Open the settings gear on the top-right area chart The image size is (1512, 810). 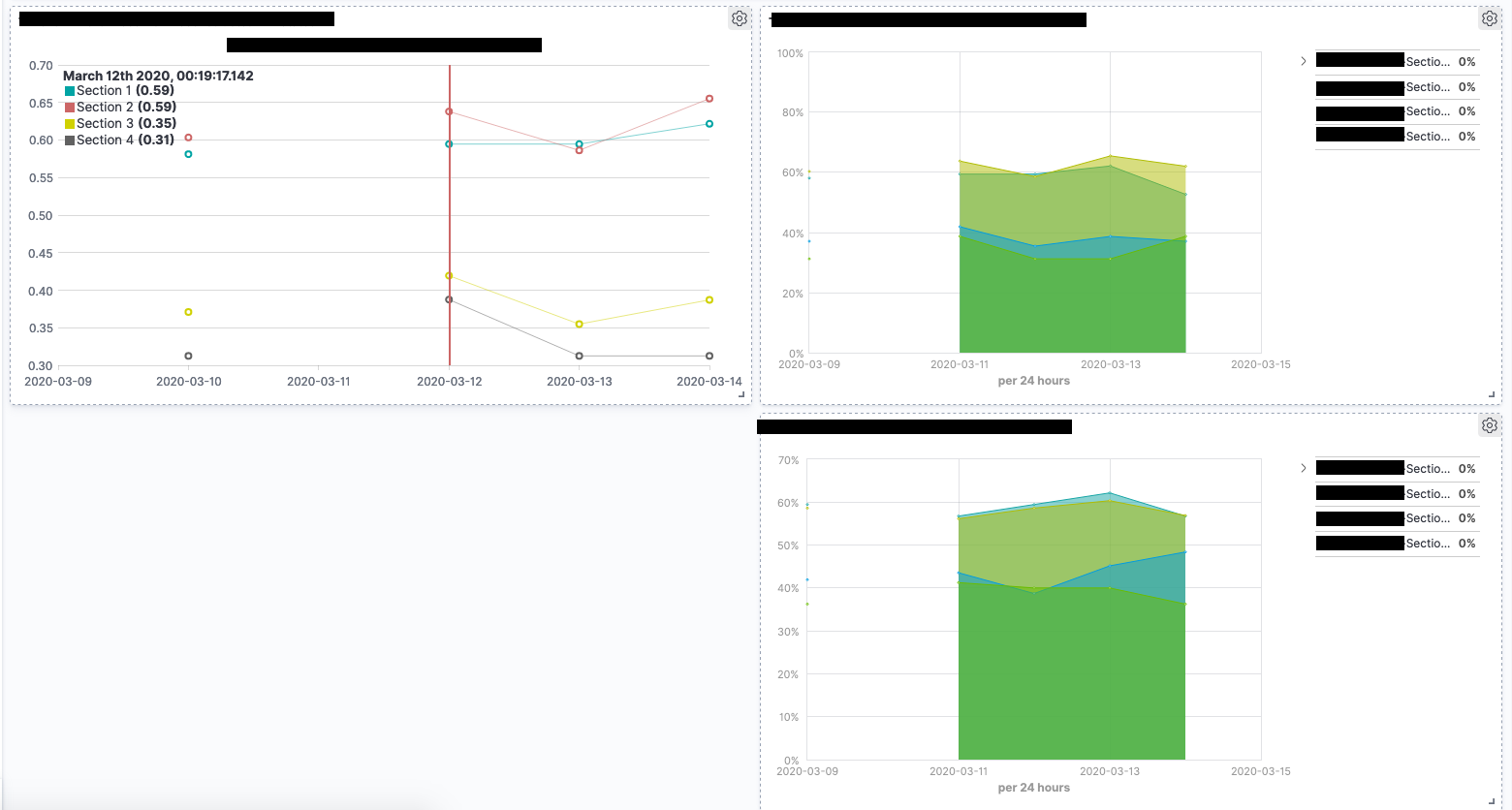[x=1490, y=17]
